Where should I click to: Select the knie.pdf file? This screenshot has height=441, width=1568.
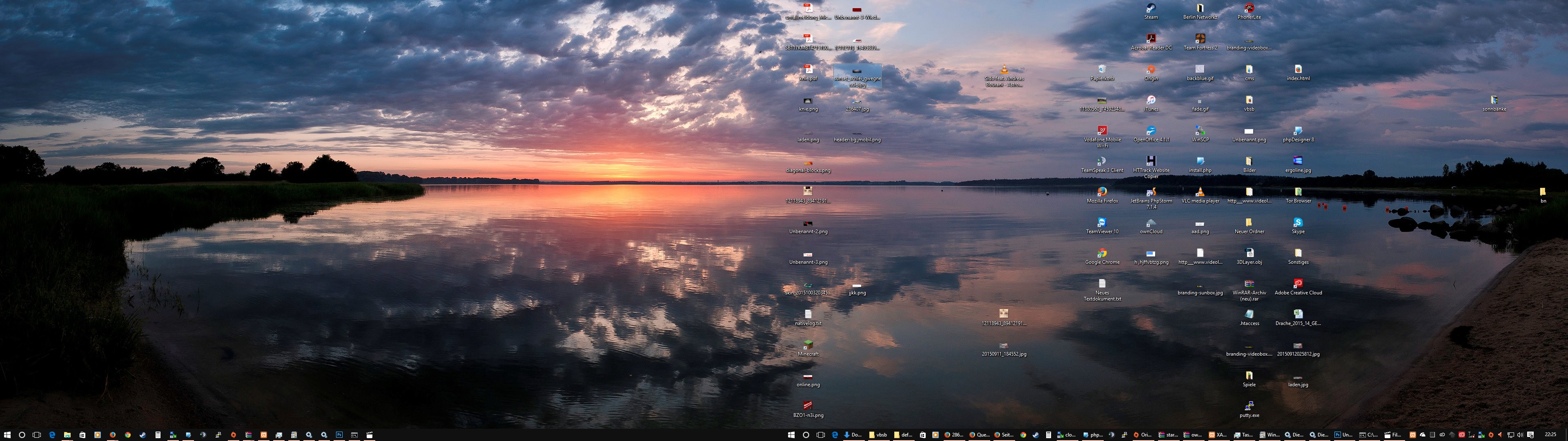808,70
